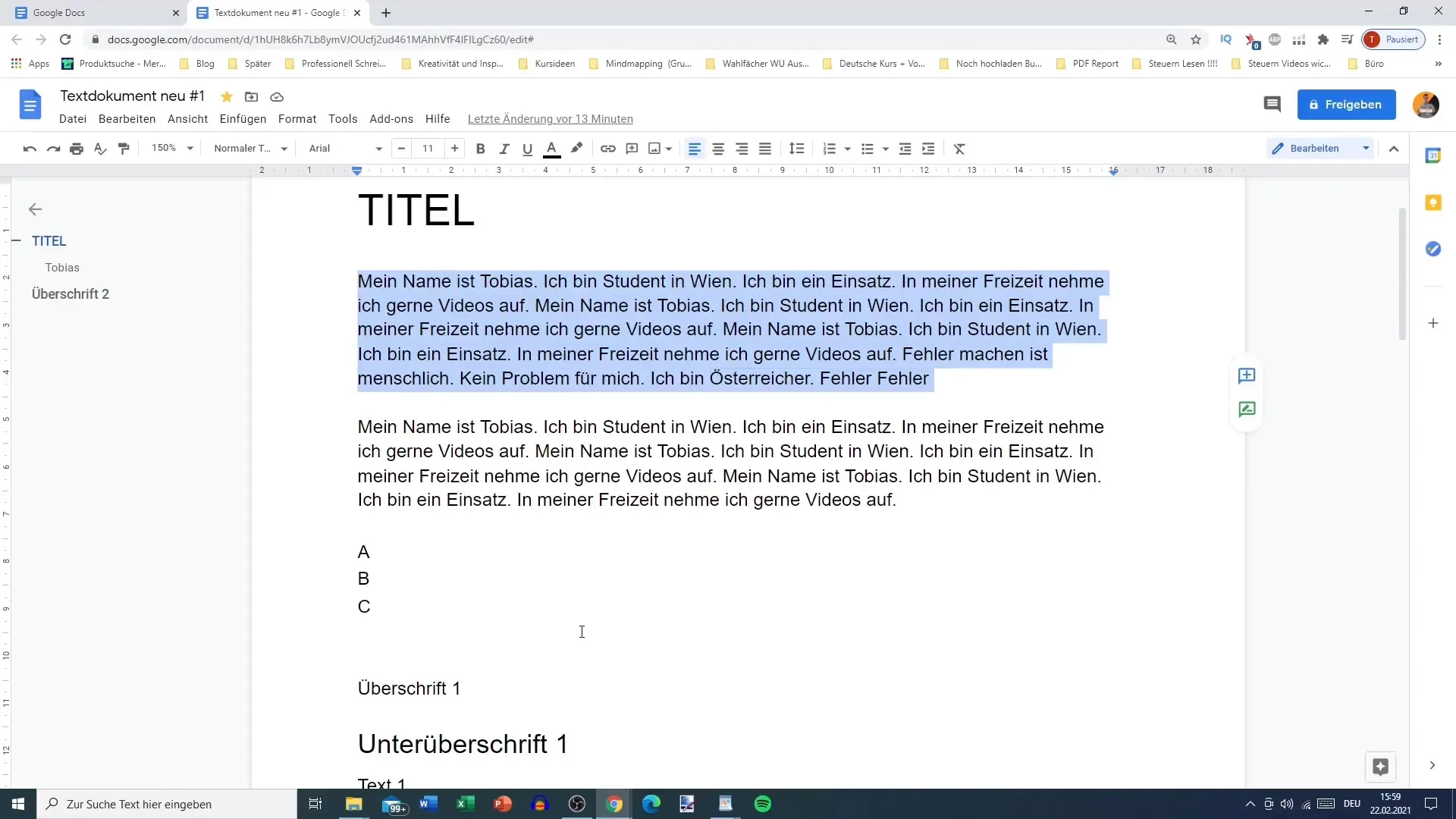Open Google Keep side panel
Screen dimensions: 1456x819
tap(1433, 202)
